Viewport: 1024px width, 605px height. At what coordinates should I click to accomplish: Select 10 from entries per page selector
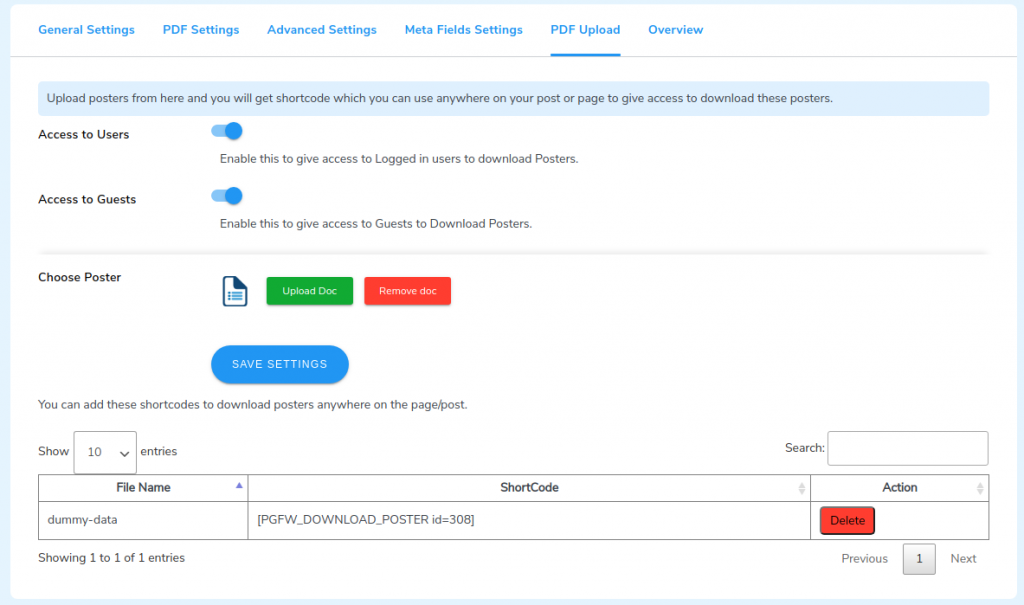pyautogui.click(x=104, y=452)
